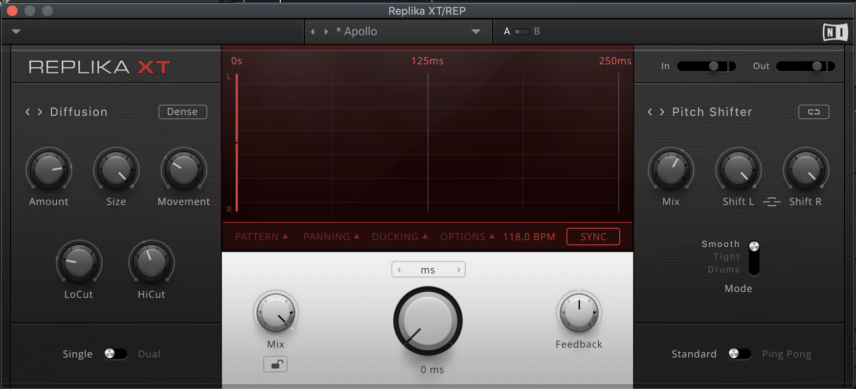Close the Replika XT window

coord(12,11)
